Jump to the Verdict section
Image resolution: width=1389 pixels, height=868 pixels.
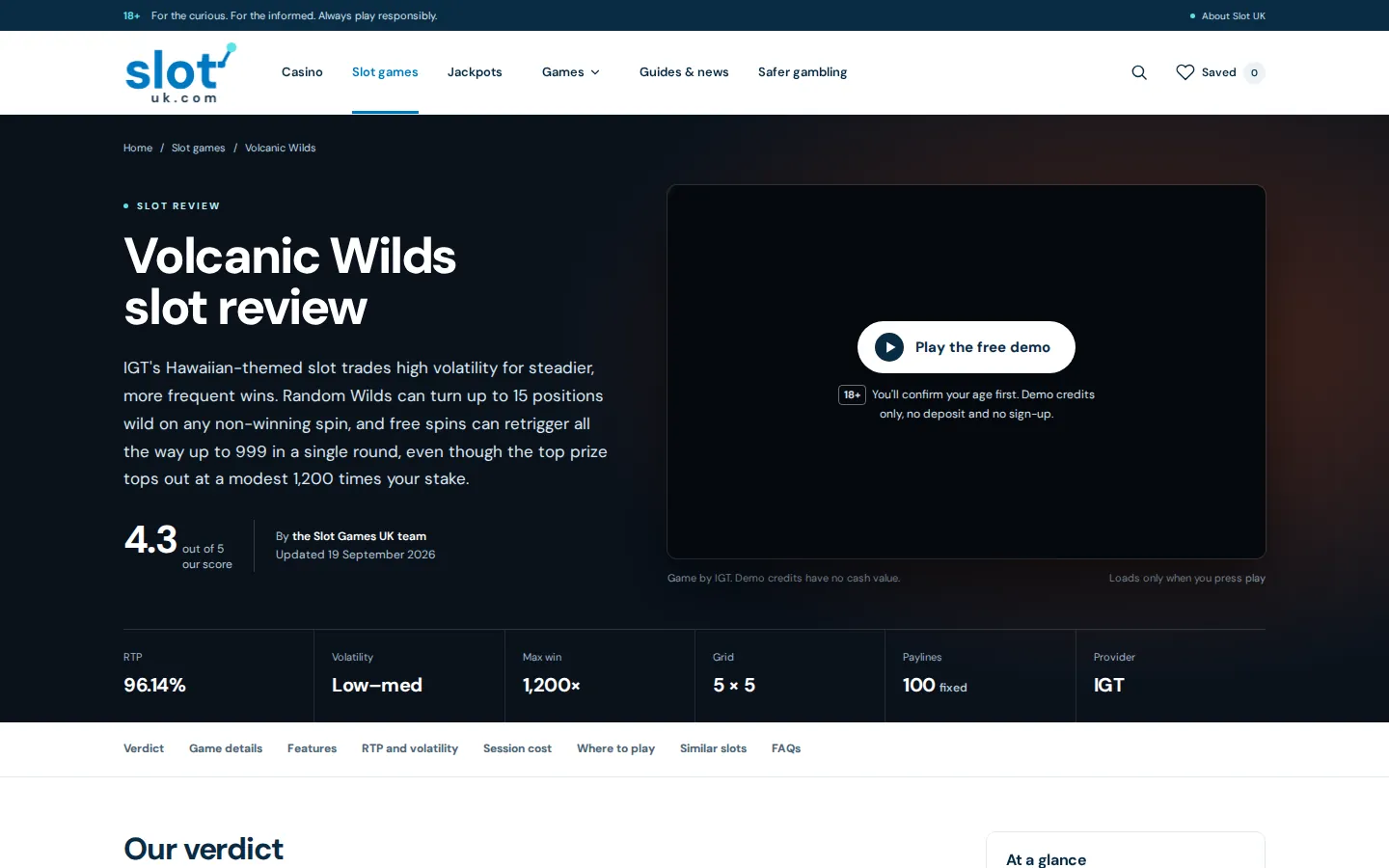pyautogui.click(x=144, y=748)
